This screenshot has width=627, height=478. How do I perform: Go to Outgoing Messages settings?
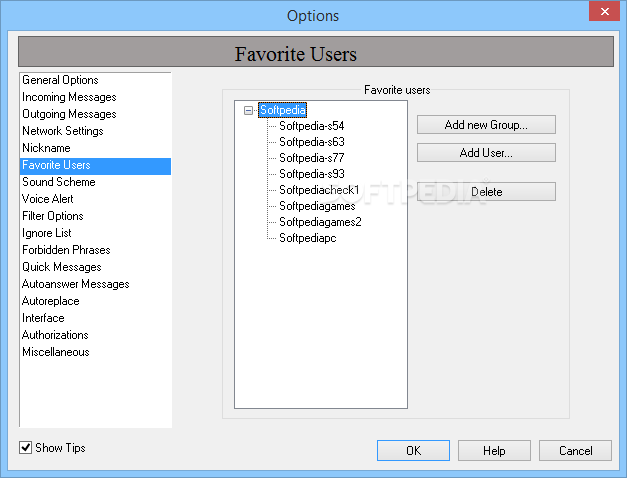[95, 114]
